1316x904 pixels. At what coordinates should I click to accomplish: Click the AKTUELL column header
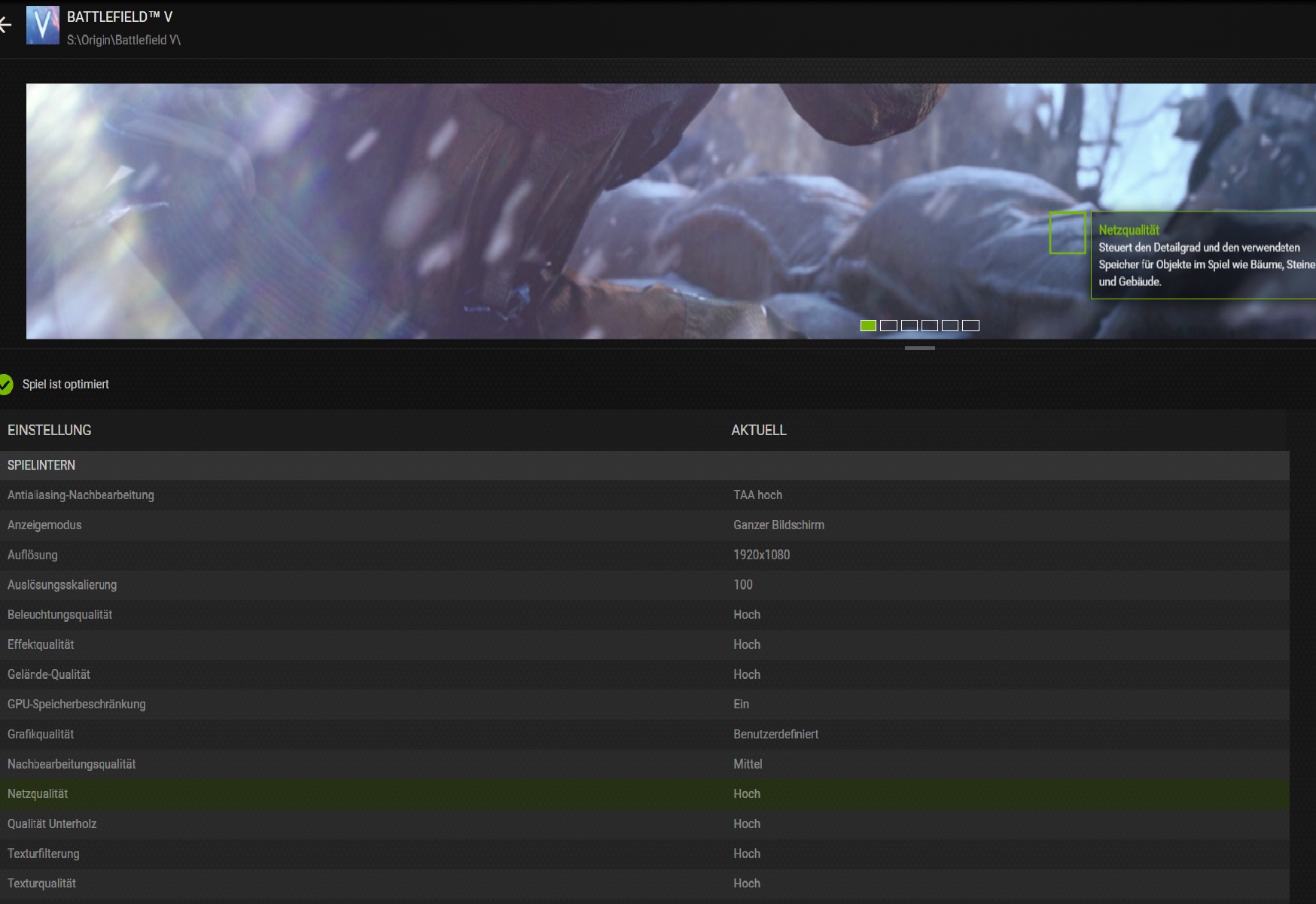(759, 430)
